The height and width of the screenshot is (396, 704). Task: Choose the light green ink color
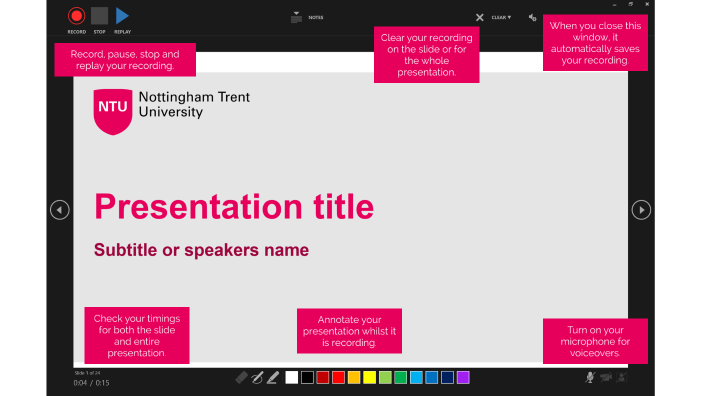(385, 378)
